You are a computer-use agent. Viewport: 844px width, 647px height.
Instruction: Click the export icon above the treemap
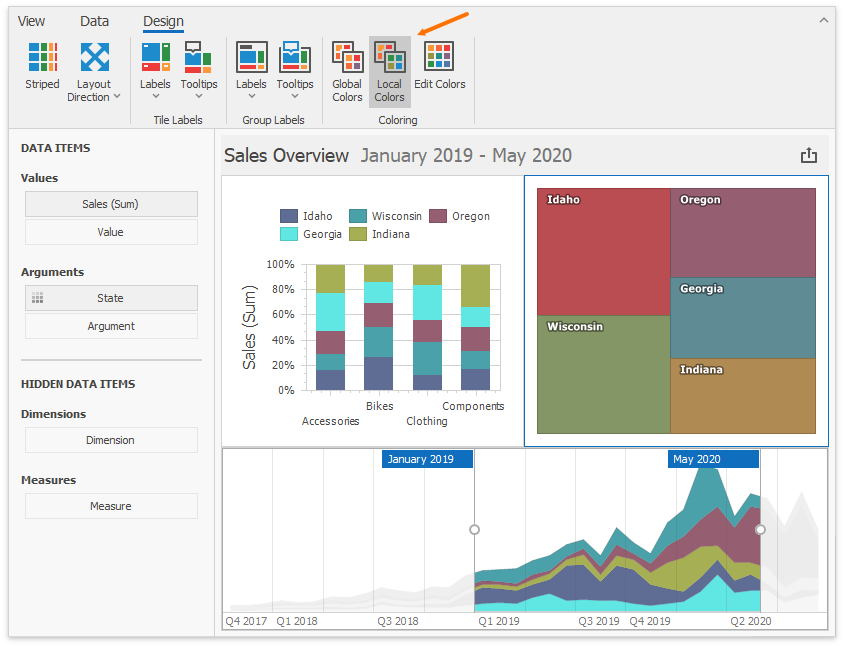809,155
